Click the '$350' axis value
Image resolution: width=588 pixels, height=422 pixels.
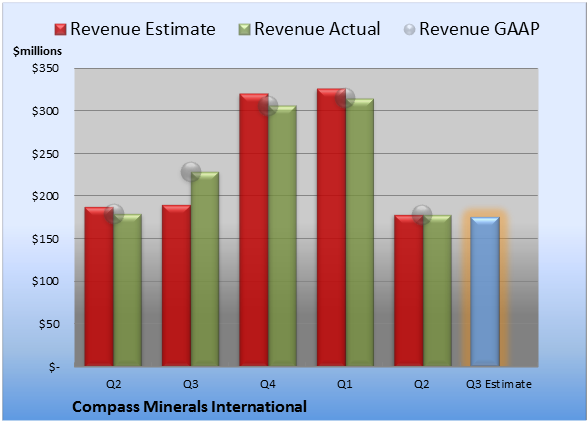(45, 68)
